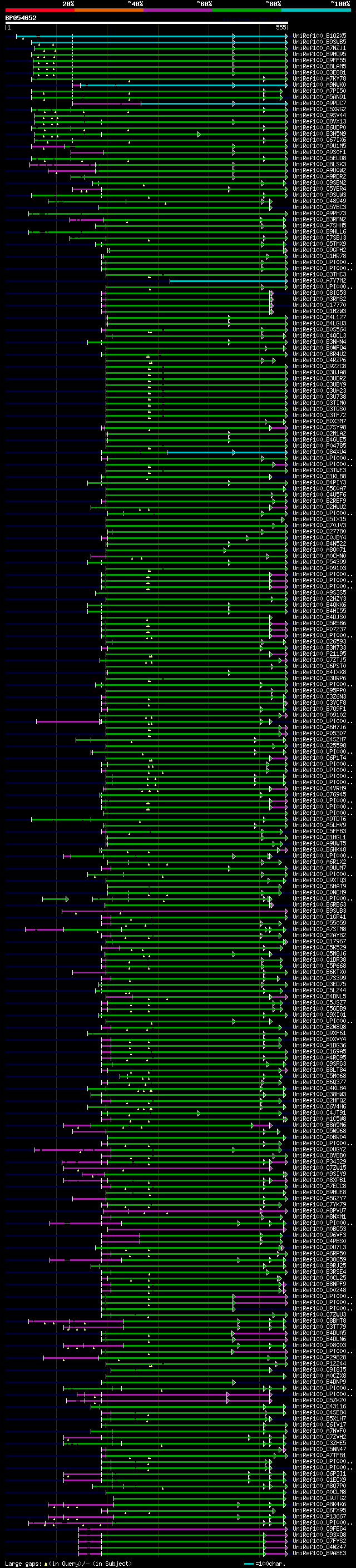Open hit UniRef100_Q9FF55

[x=319, y=60]
